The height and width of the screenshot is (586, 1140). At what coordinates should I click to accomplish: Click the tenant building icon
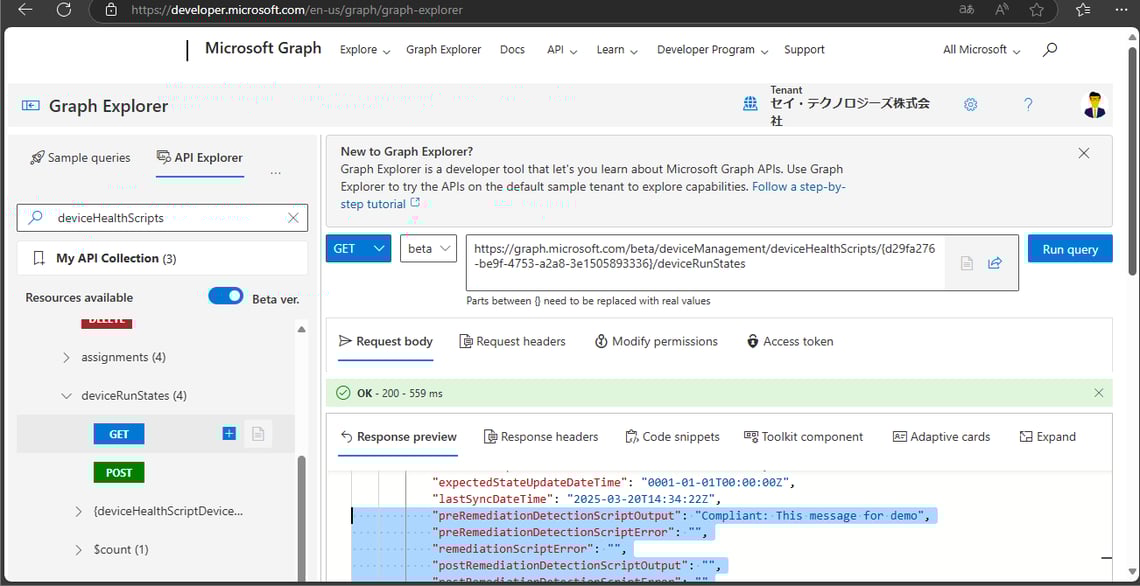(750, 104)
